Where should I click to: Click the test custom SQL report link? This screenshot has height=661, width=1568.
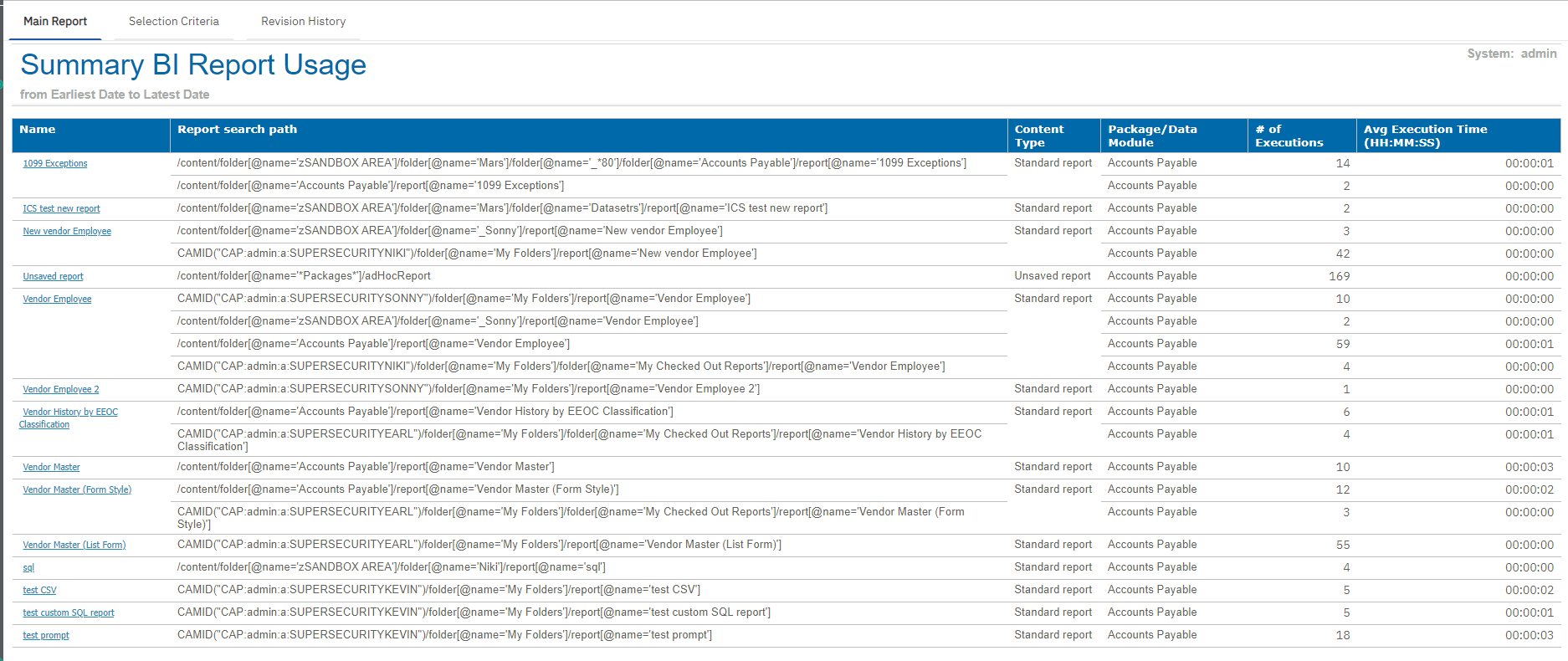point(69,613)
